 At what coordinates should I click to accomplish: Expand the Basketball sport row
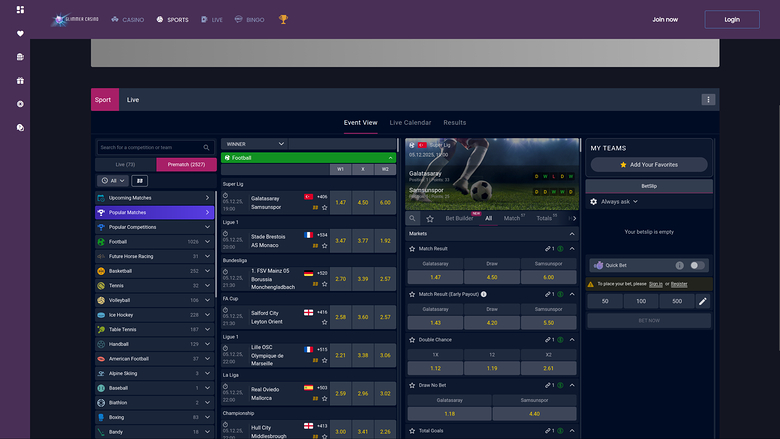155,271
